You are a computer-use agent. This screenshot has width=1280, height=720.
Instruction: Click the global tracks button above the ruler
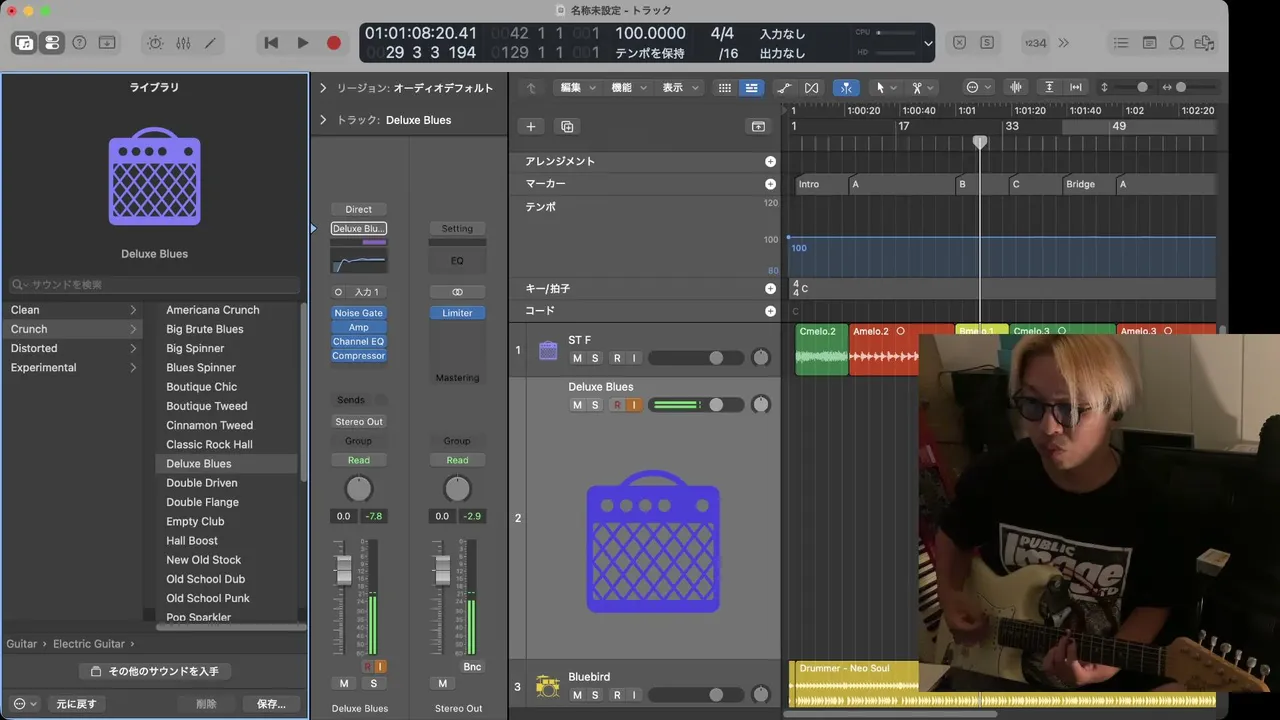point(758,126)
